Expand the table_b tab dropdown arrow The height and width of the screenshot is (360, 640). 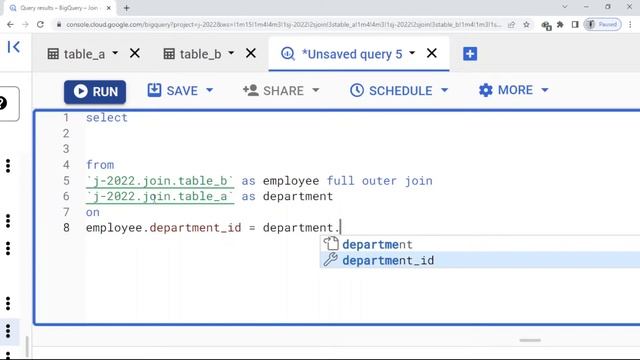pyautogui.click(x=231, y=53)
